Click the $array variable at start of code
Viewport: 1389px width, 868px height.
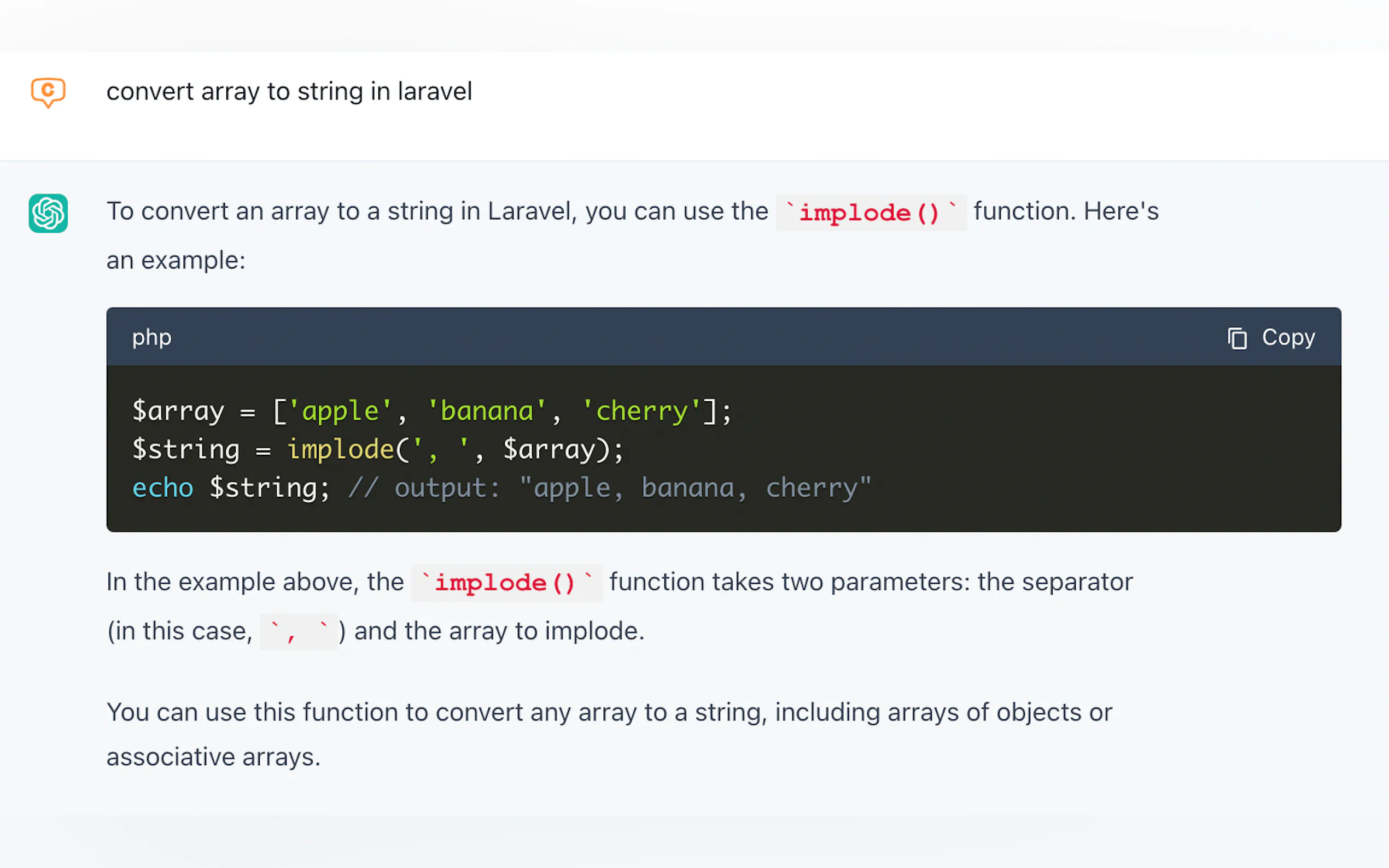point(178,412)
